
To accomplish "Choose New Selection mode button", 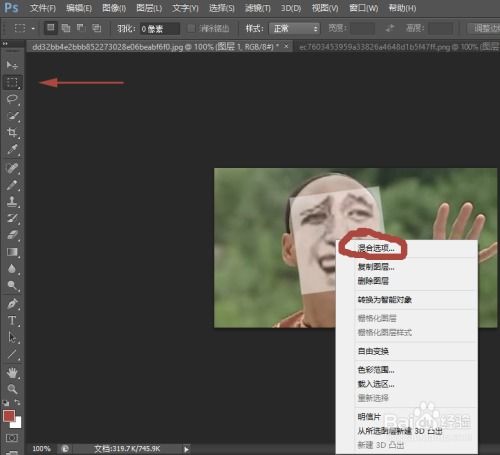I will click(x=51, y=28).
